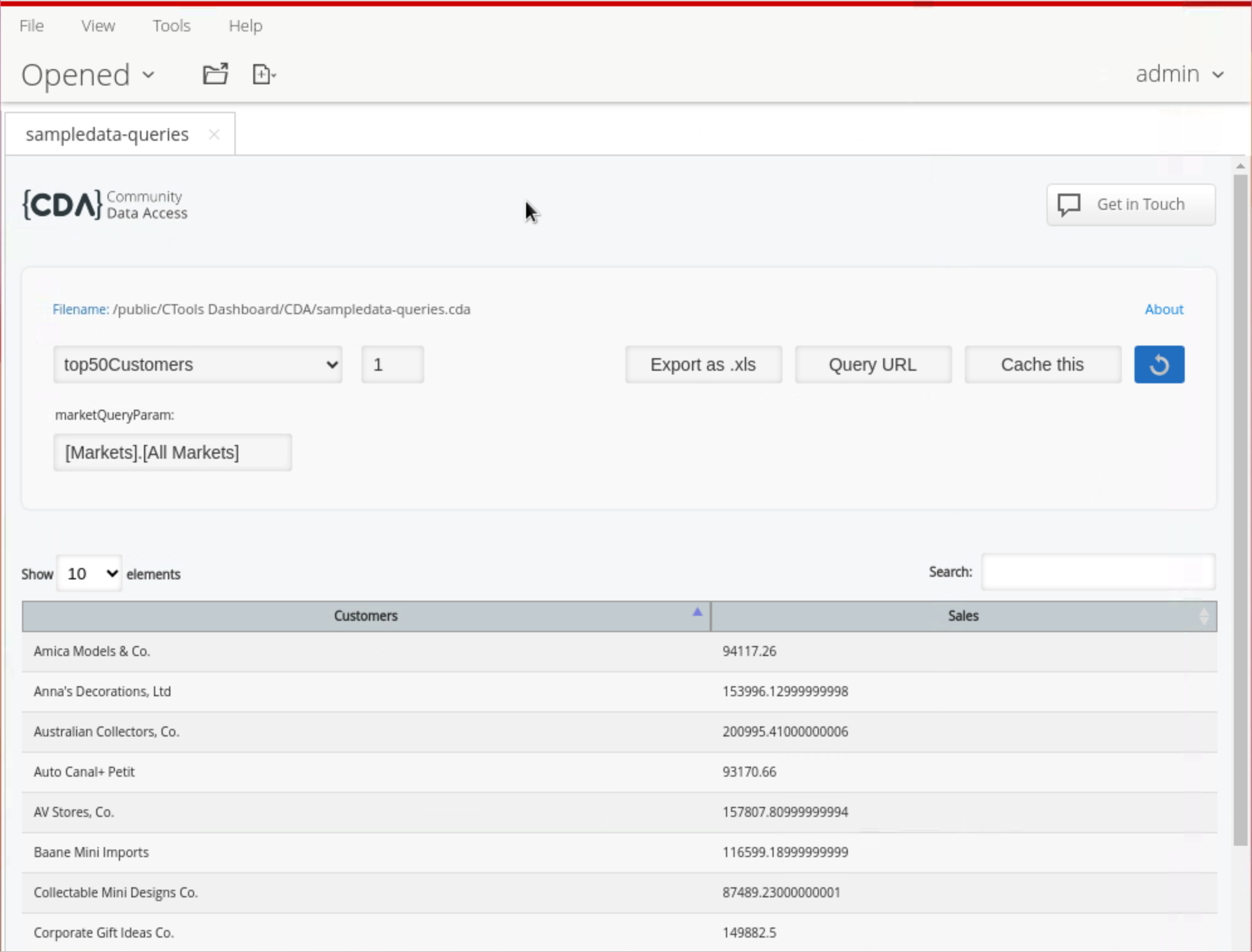Viewport: 1252px width, 952px height.
Task: Click the open folder icon
Action: [x=215, y=74]
